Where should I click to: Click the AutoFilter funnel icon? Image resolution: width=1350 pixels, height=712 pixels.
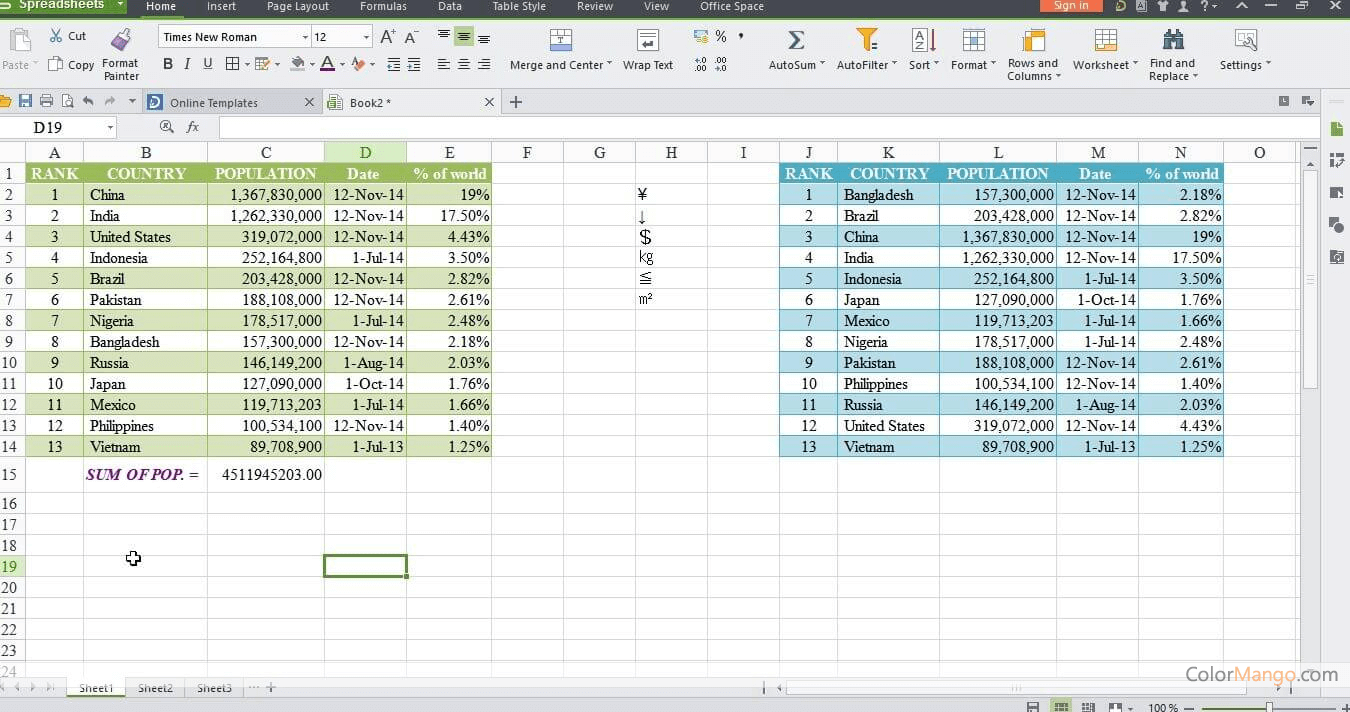pyautogui.click(x=866, y=40)
